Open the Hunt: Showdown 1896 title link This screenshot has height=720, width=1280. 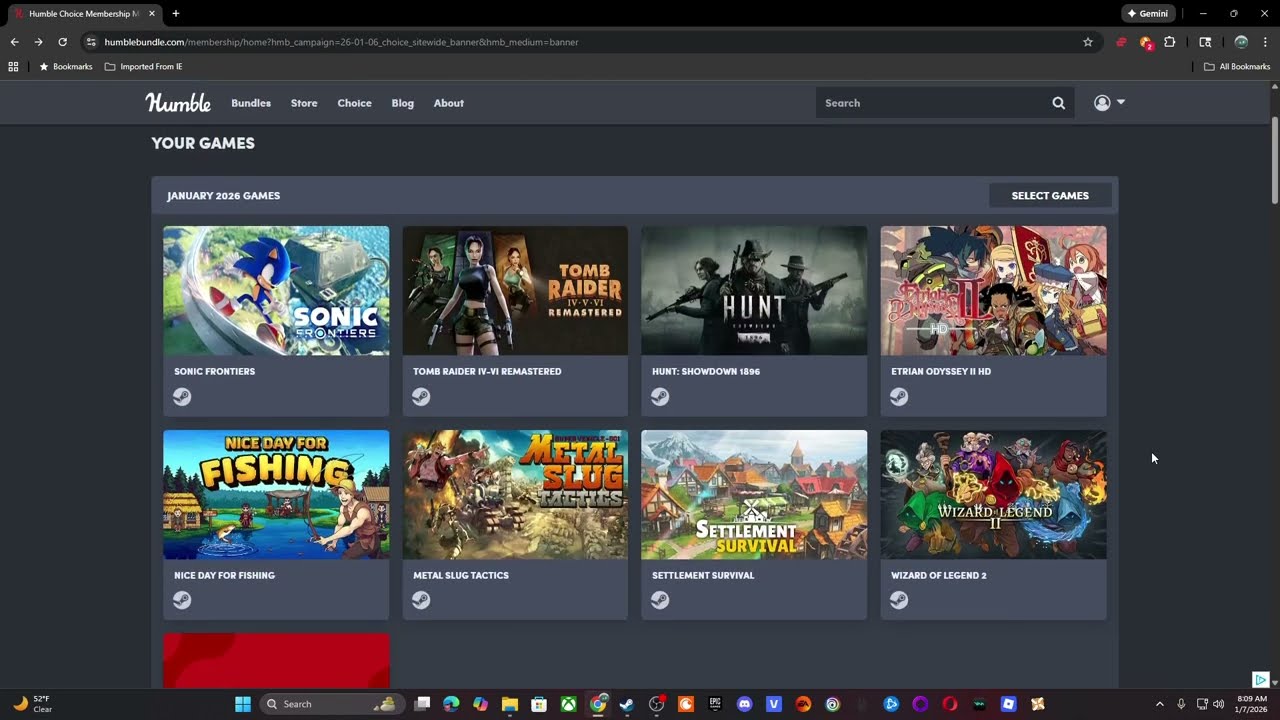point(706,371)
